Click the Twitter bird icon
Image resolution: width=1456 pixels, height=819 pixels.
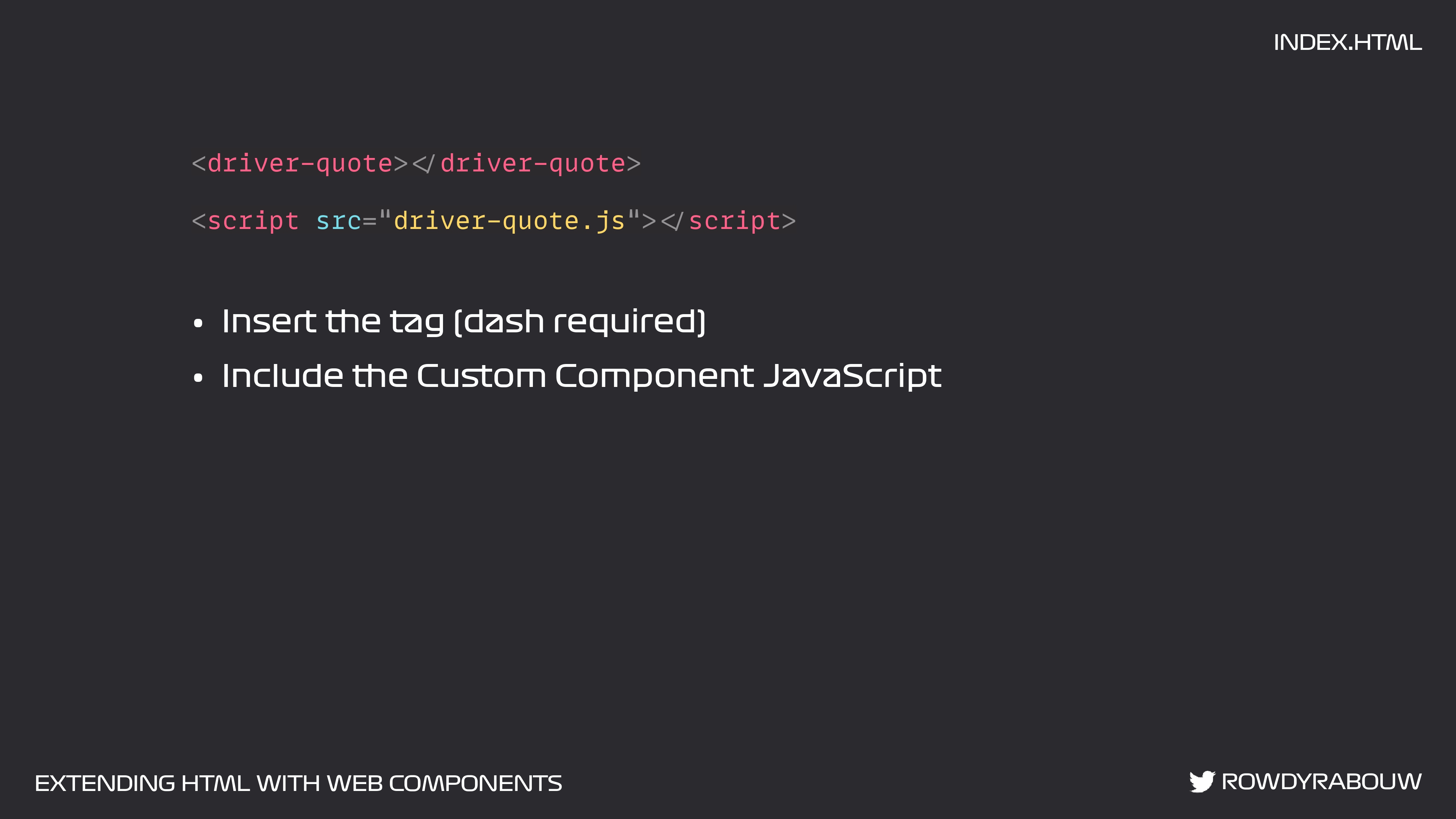click(1202, 782)
